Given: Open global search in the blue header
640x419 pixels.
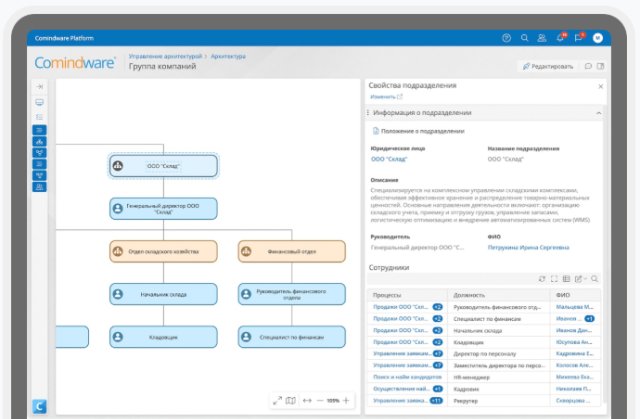Looking at the screenshot, I should pyautogui.click(x=524, y=38).
